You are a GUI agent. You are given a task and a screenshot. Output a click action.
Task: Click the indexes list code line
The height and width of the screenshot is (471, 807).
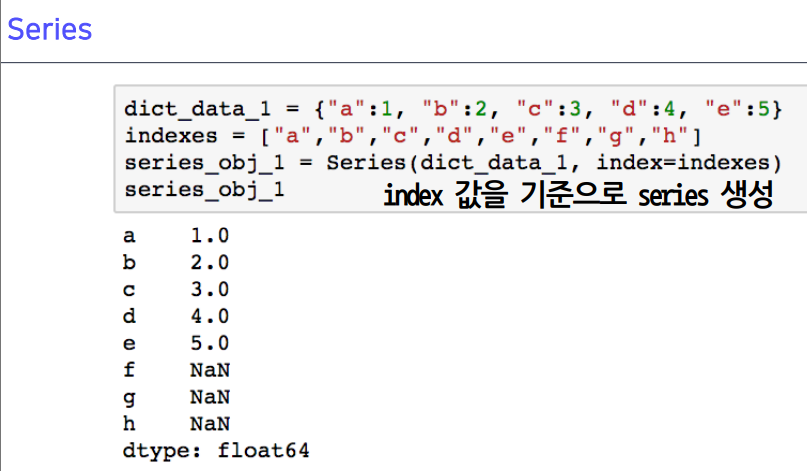click(x=413, y=136)
